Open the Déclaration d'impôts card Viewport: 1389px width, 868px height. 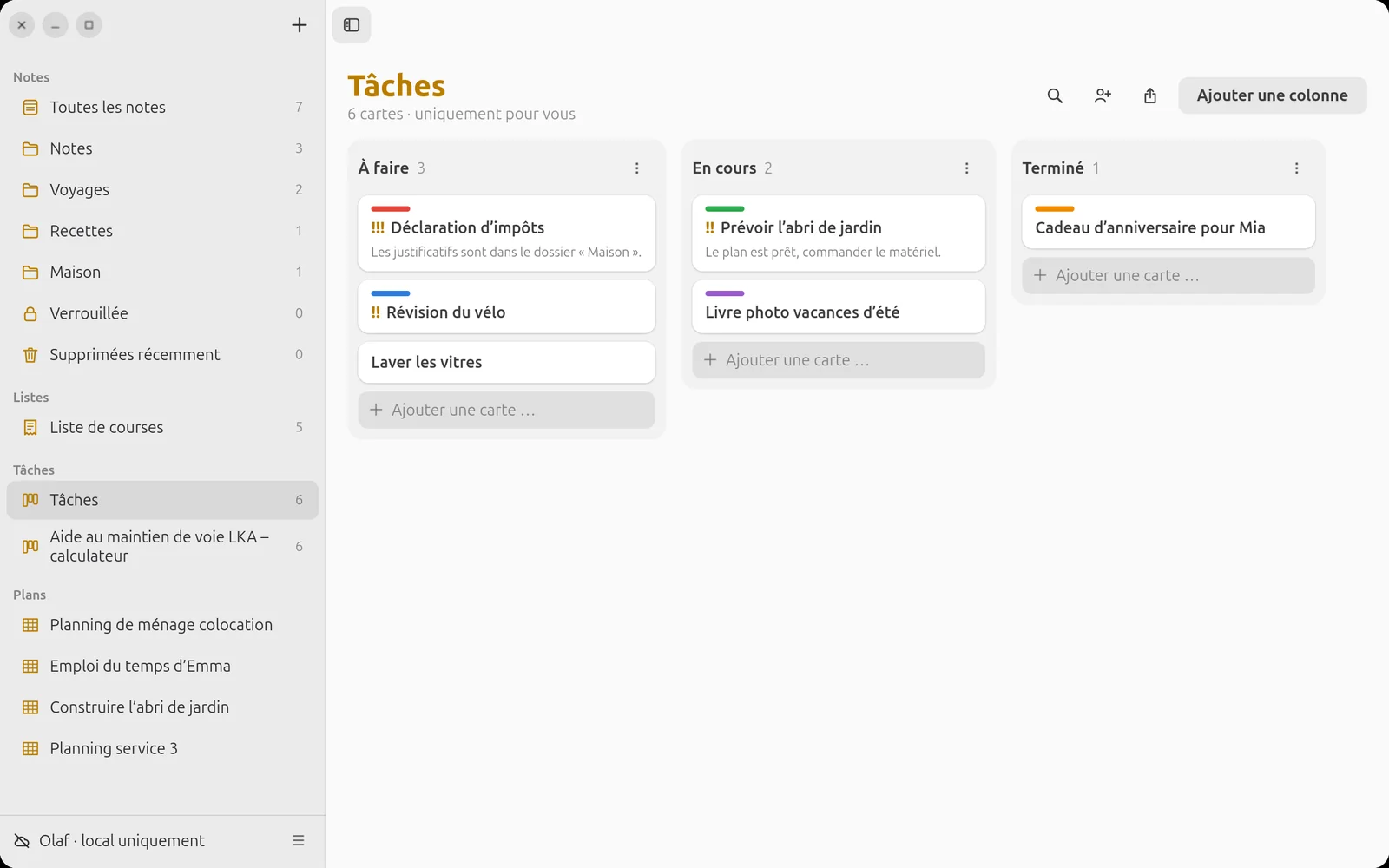[507, 233]
